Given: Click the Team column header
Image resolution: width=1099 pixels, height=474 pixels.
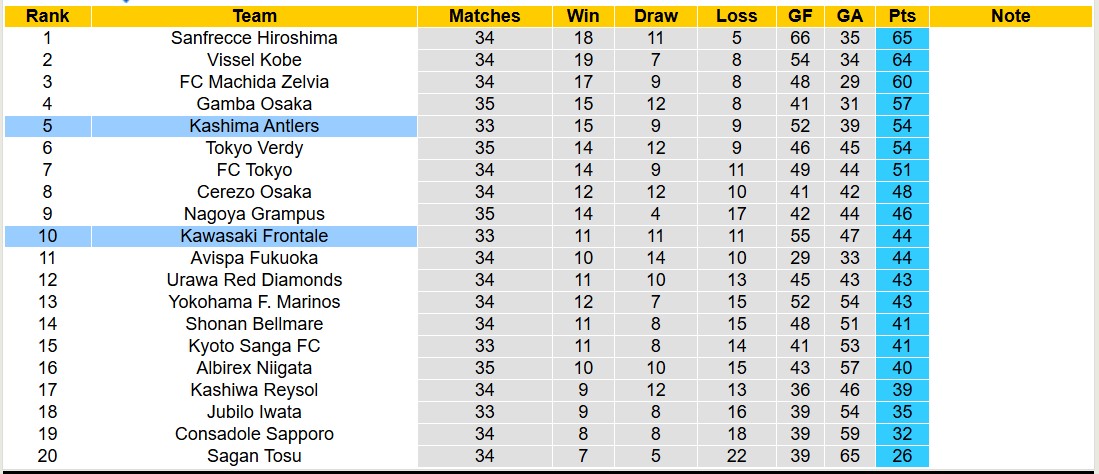Looking at the screenshot, I should [254, 16].
